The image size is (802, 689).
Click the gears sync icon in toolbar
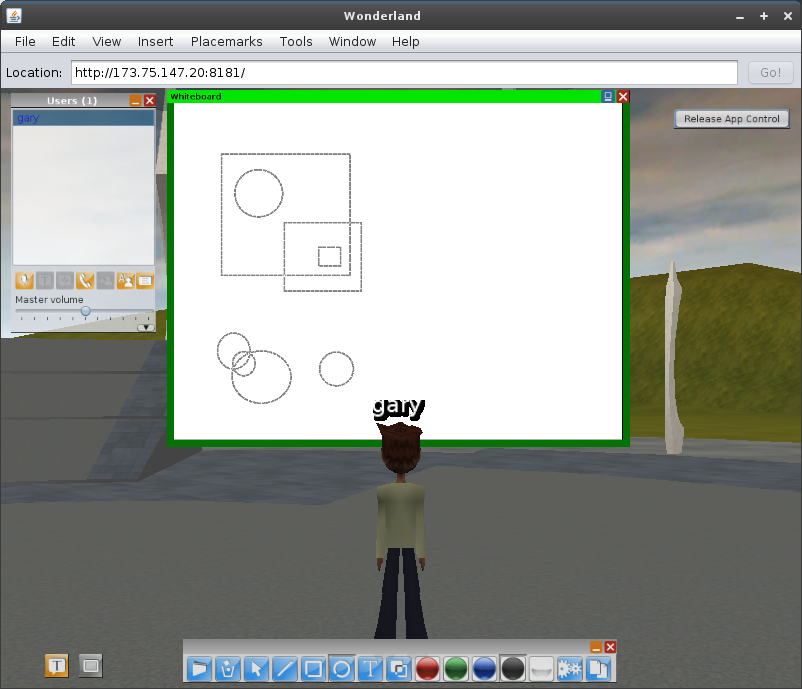click(570, 668)
